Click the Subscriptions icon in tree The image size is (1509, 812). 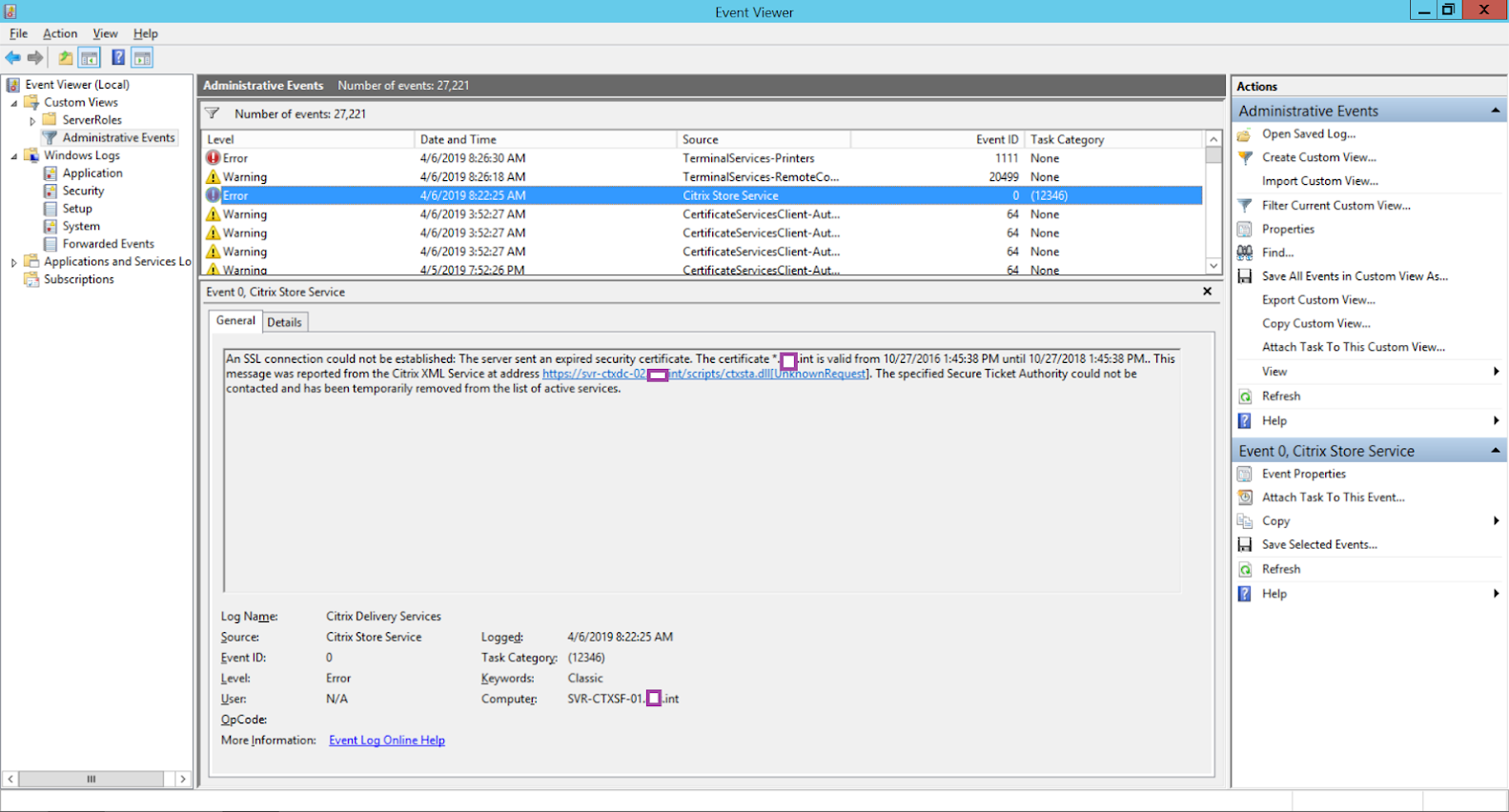click(31, 279)
